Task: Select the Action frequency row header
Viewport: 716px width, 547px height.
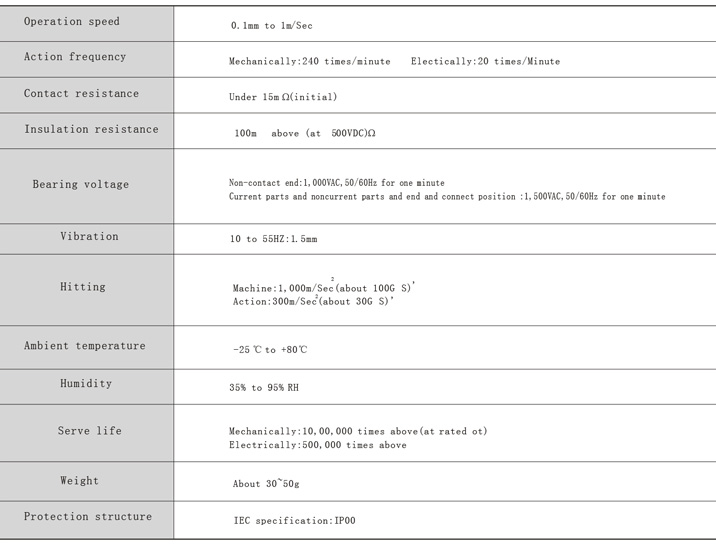Action: pos(75,57)
